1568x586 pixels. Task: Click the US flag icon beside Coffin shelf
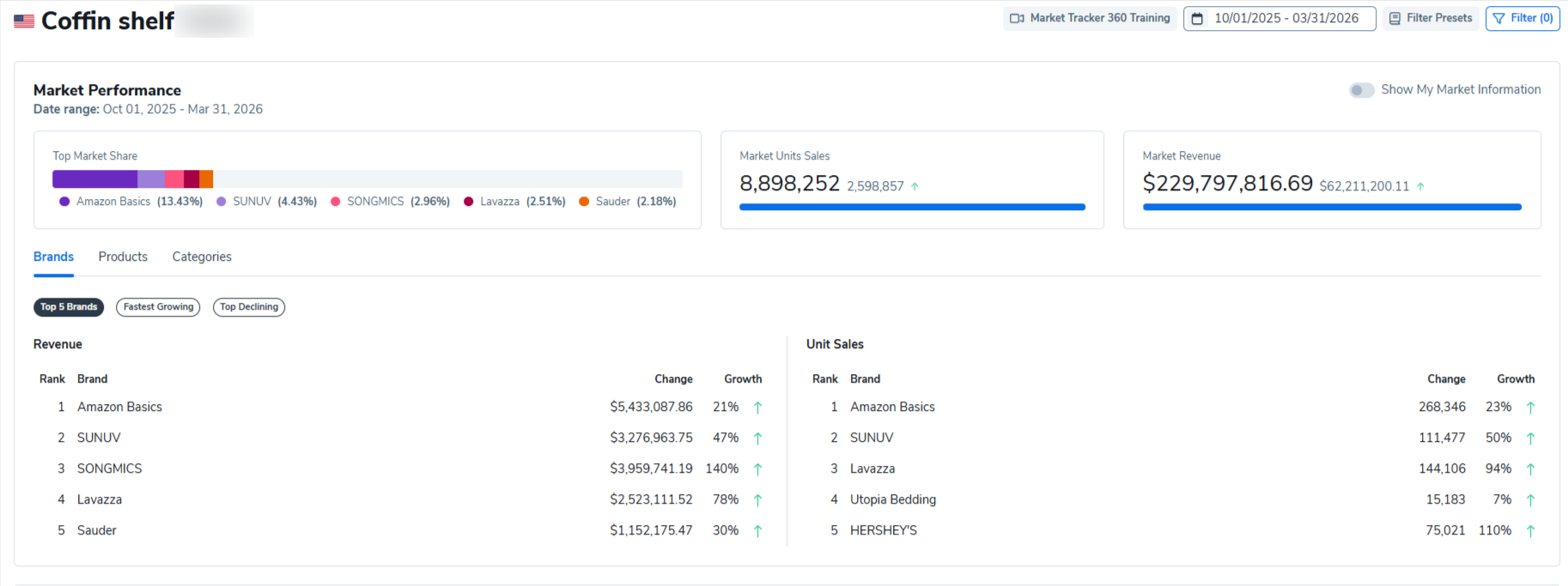24,21
